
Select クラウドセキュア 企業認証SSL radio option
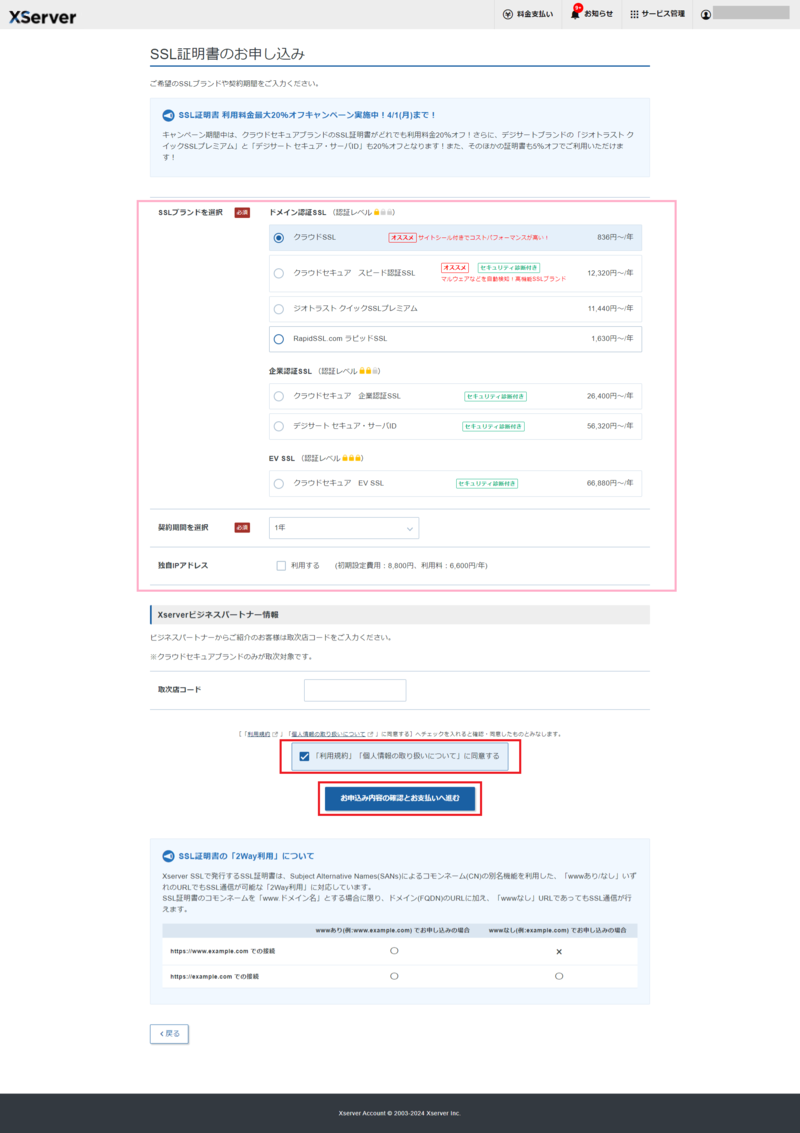(279, 396)
